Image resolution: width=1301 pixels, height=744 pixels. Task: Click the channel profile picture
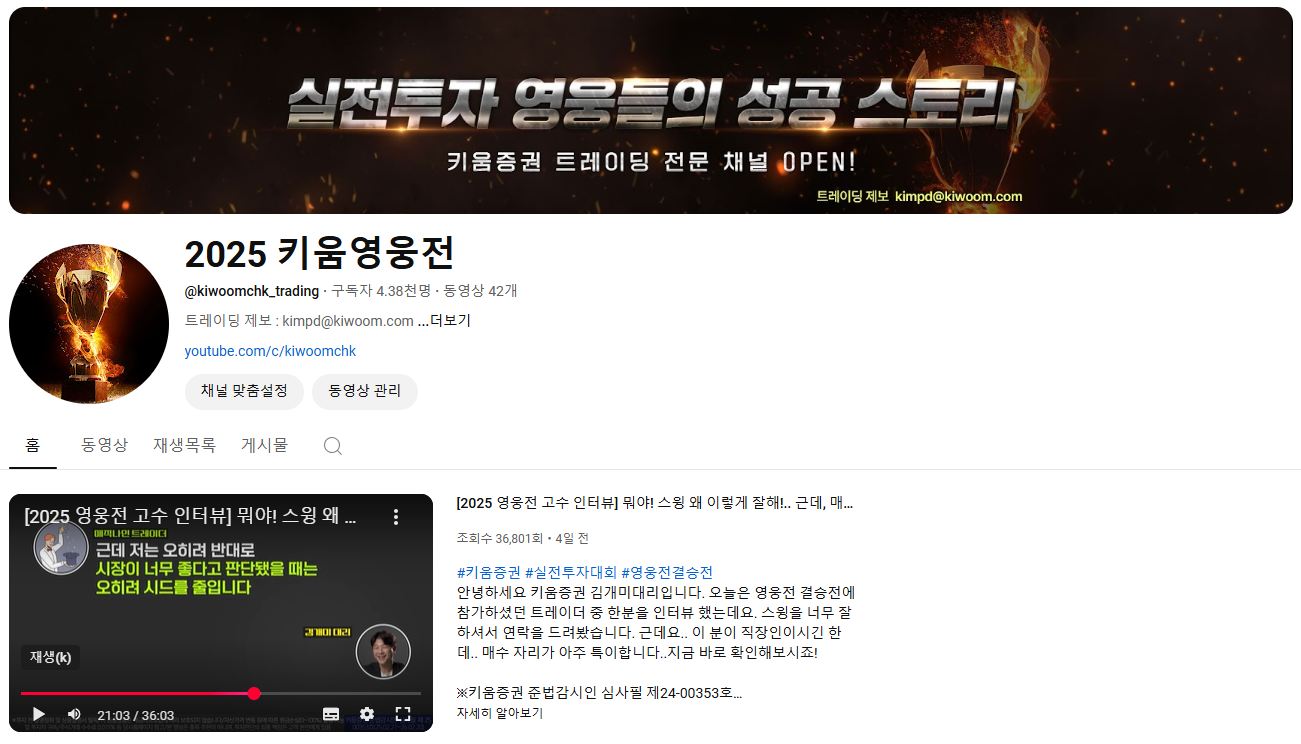coord(88,322)
